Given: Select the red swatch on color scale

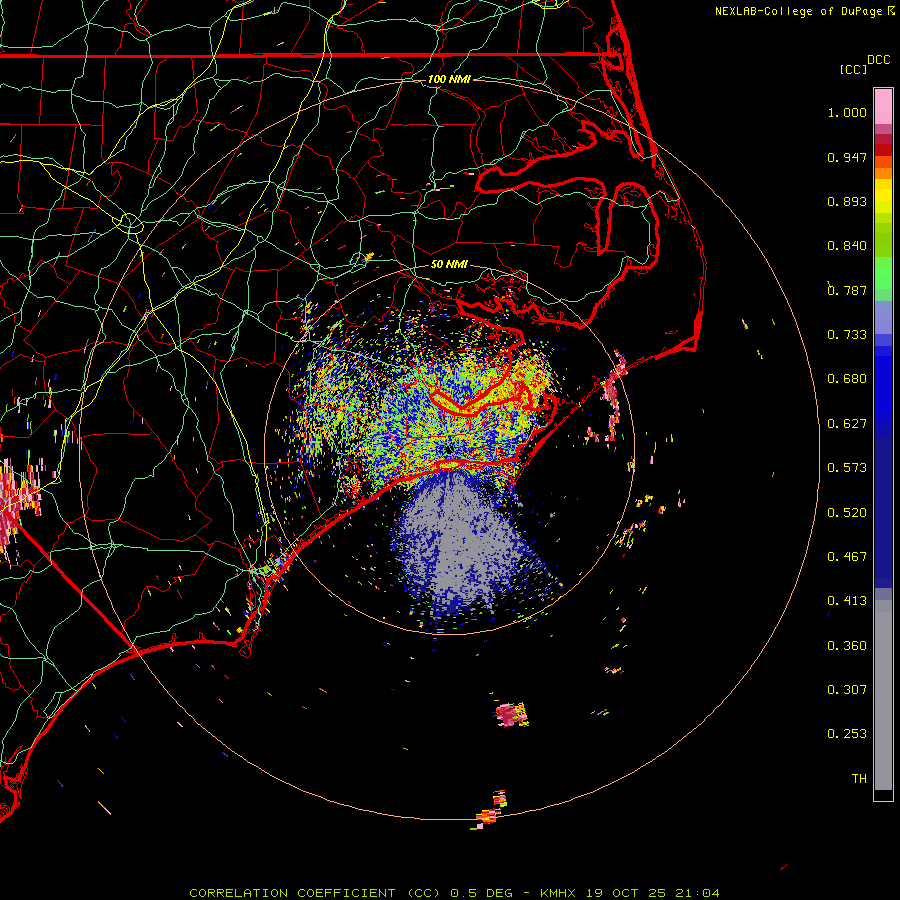Looking at the screenshot, I should point(883,150).
